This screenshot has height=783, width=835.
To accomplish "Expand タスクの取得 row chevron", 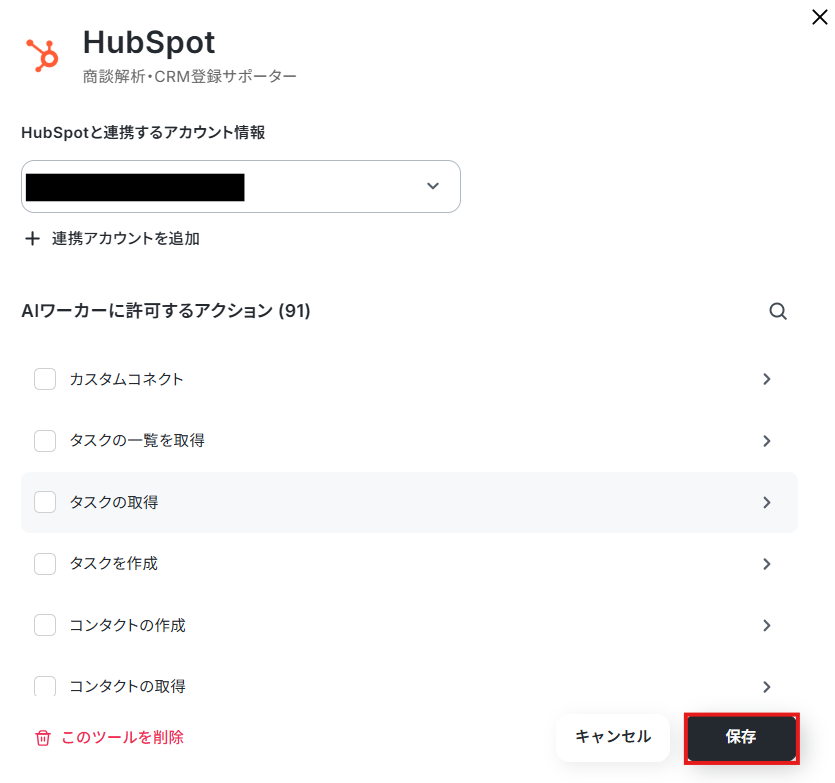I will click(x=766, y=502).
